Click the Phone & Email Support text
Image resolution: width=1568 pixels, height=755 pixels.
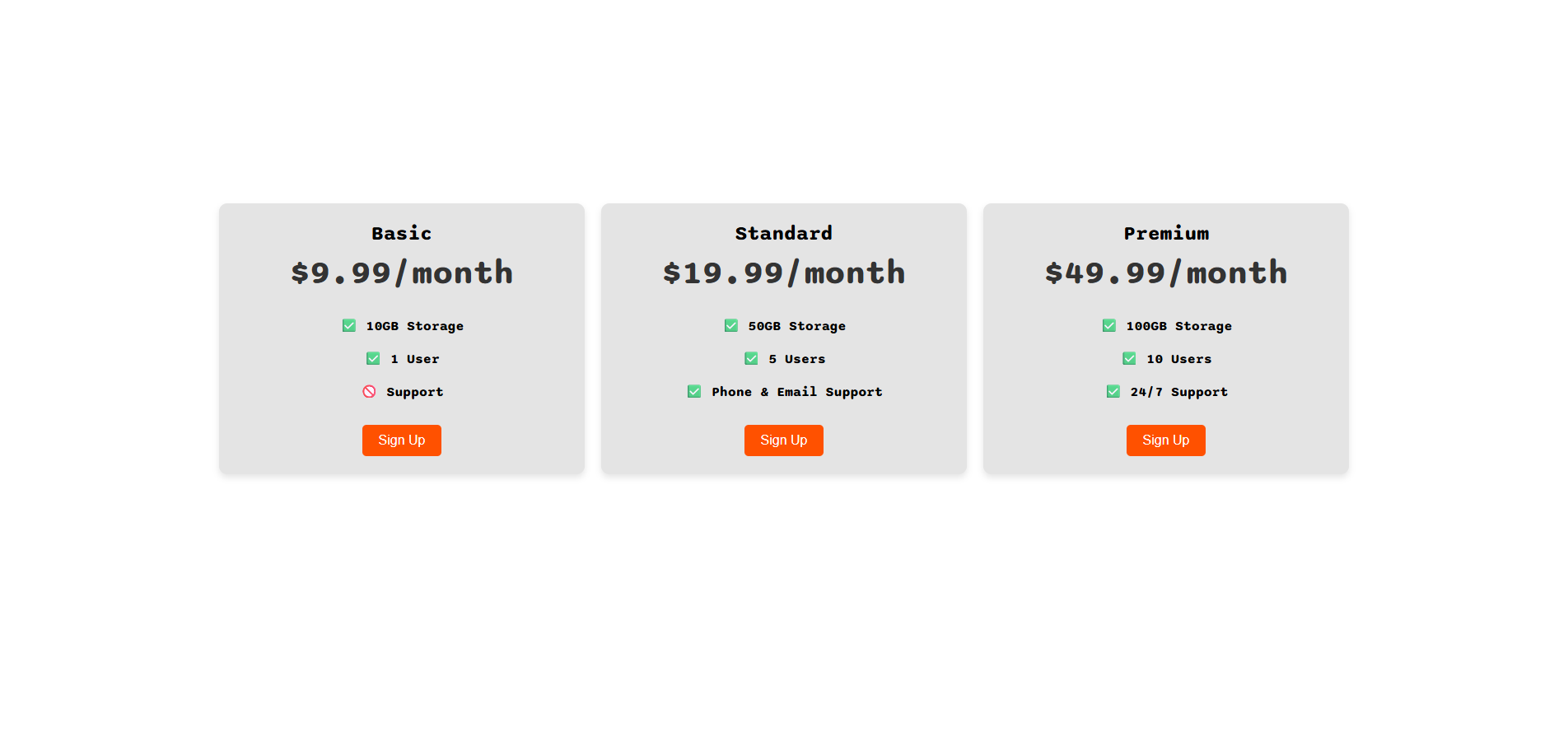[796, 392]
